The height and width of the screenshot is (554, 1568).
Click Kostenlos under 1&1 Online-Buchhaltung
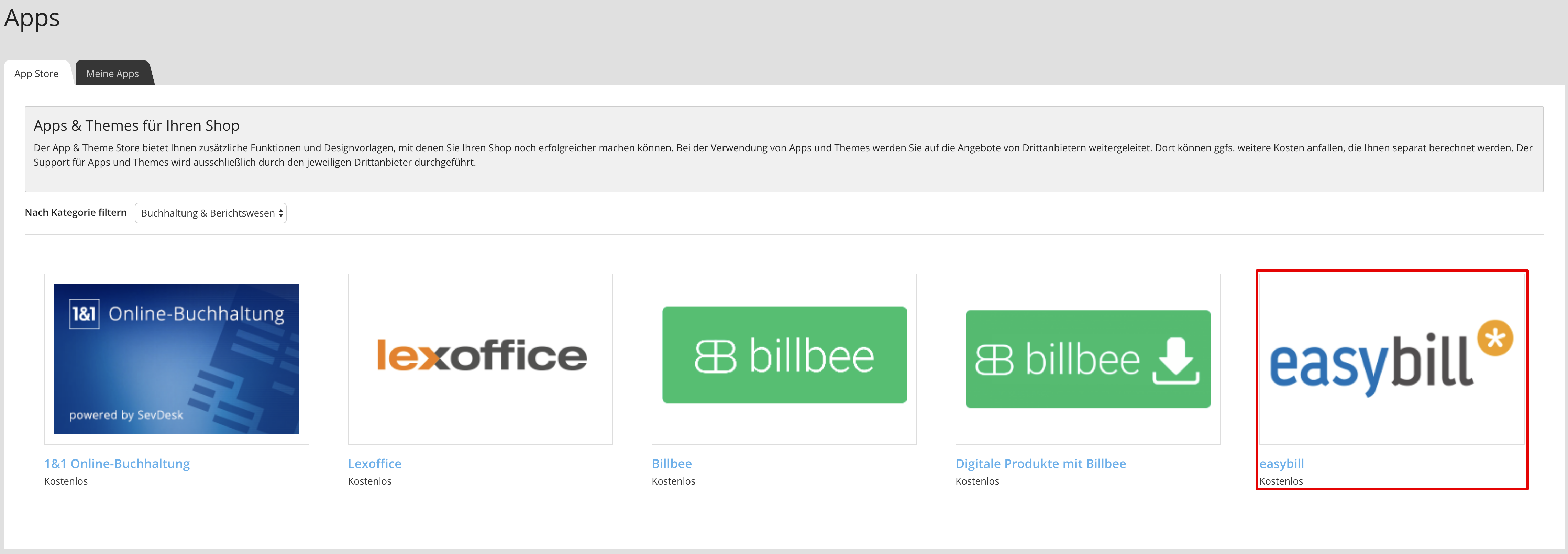click(66, 481)
